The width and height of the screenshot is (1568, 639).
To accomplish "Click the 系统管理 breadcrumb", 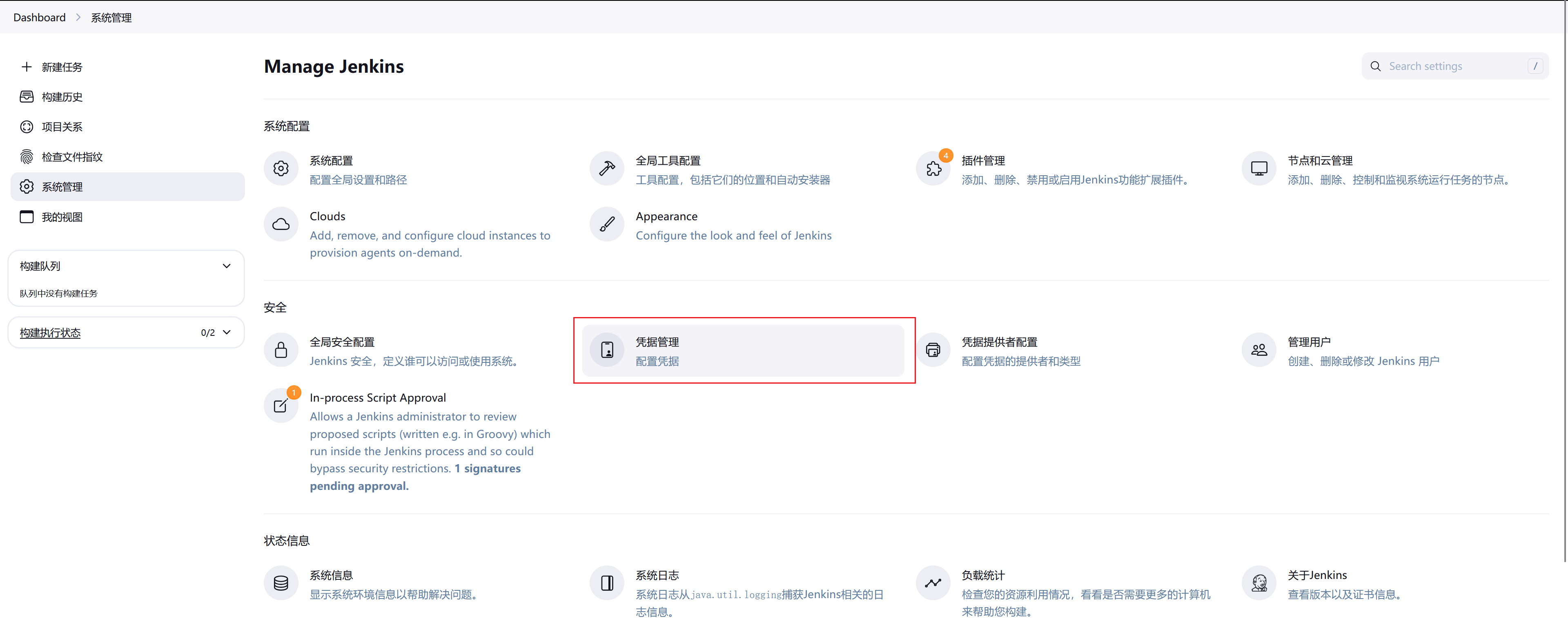I will (111, 18).
